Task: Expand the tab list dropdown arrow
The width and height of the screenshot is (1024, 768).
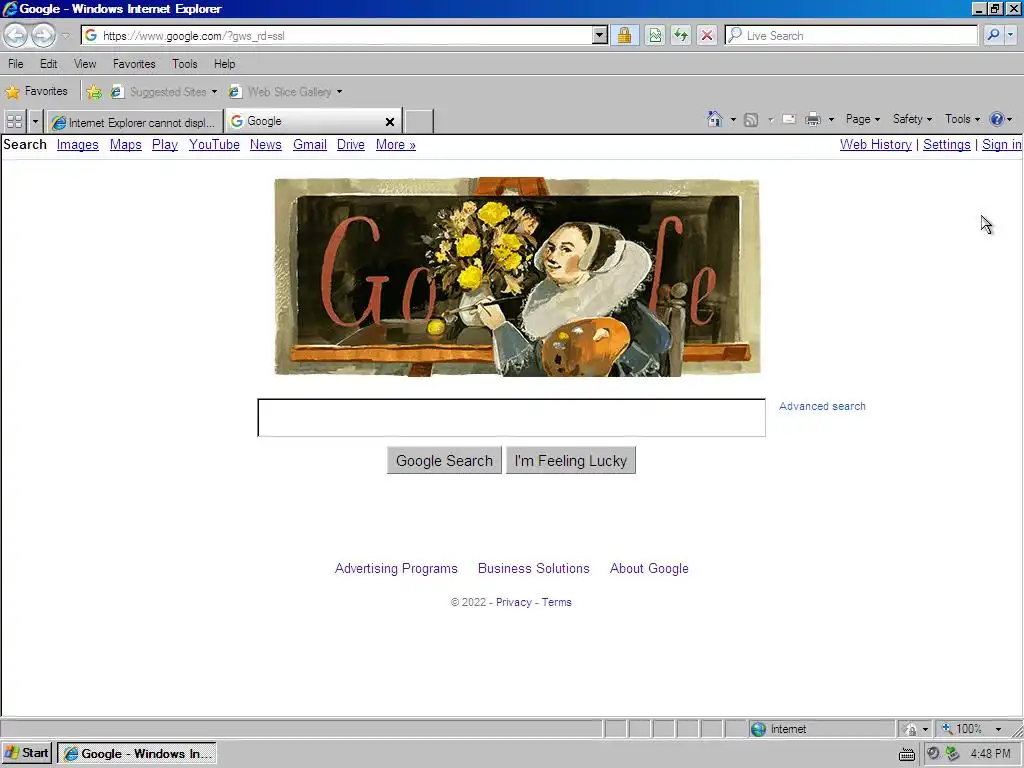Action: (x=35, y=121)
